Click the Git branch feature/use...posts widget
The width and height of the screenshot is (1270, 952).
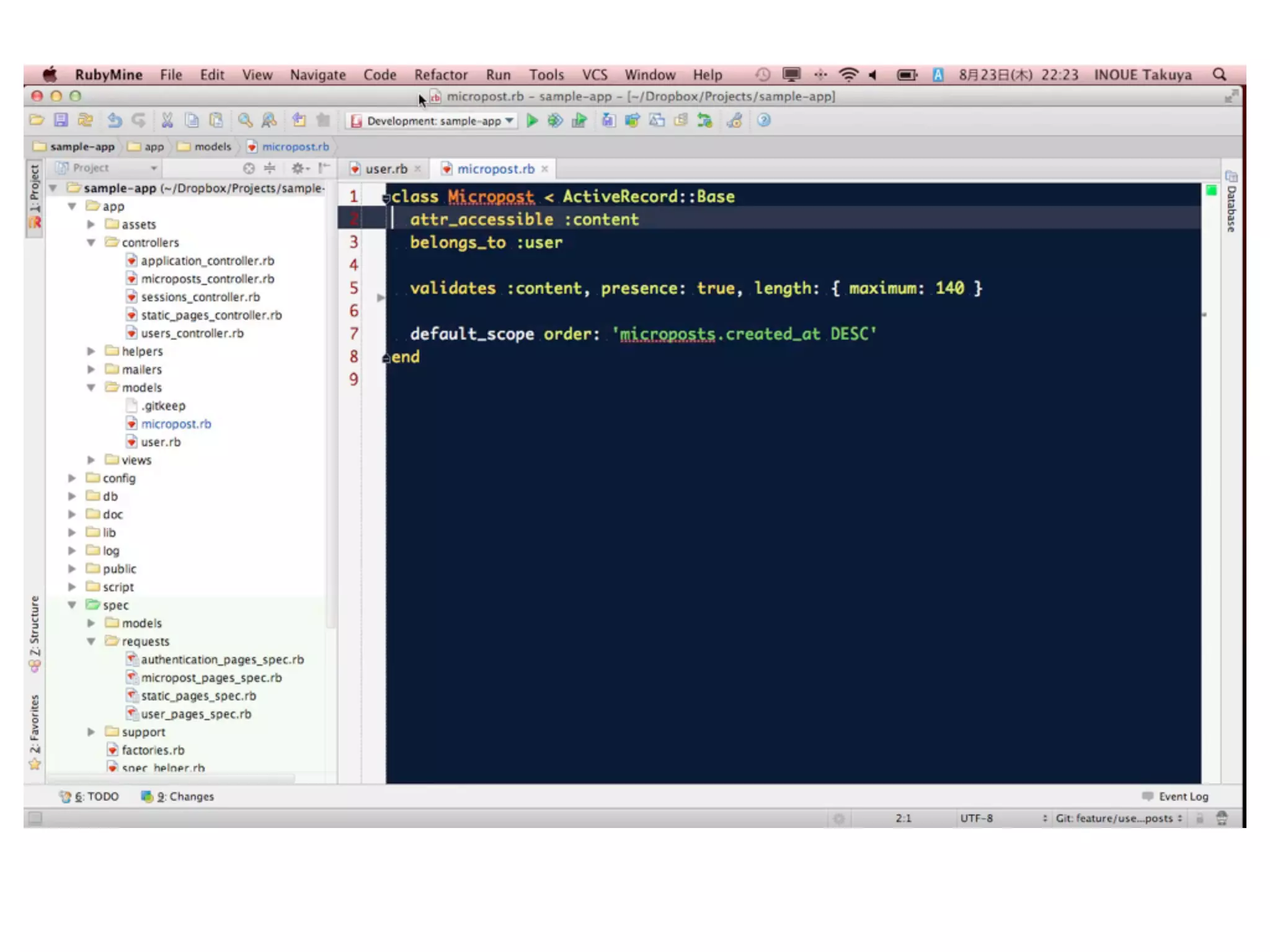(x=1114, y=818)
